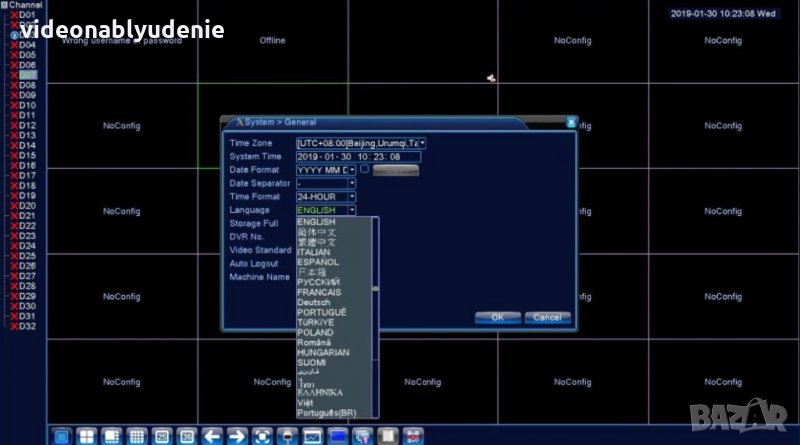This screenshot has height=445, width=800.
Task: Switch to single-channel view icon
Action: [x=61, y=436]
